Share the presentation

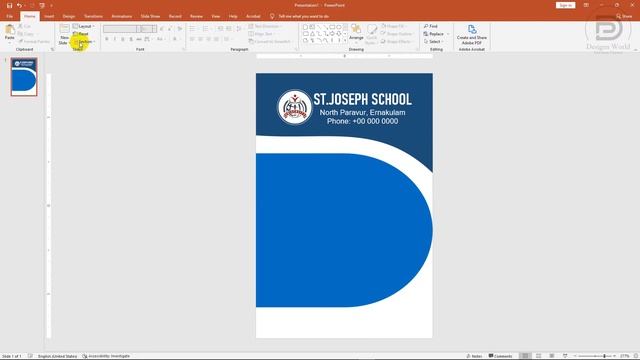click(624, 16)
